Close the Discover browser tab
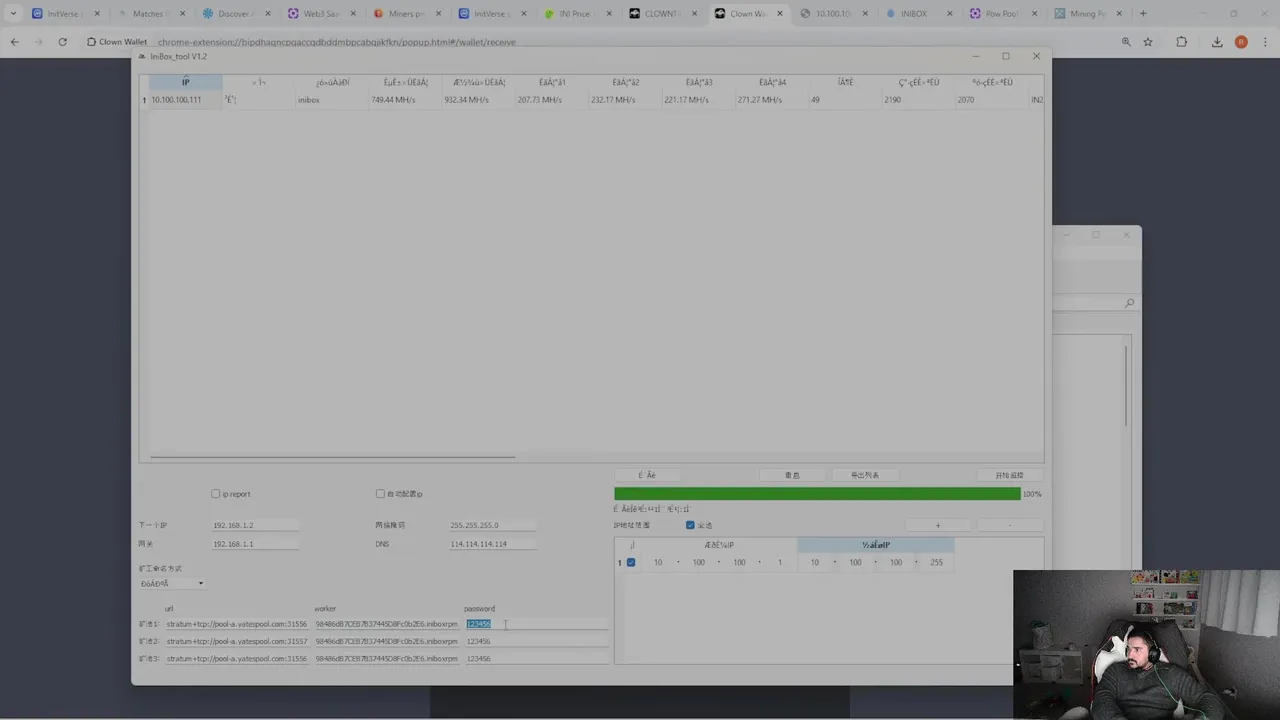Screen dimensions: 1280x720 268,14
